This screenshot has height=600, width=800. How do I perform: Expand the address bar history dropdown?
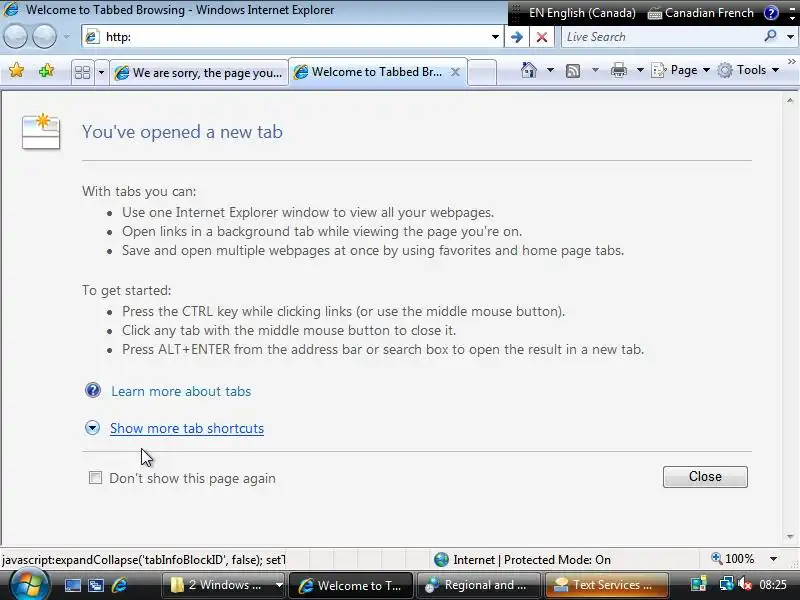point(495,37)
